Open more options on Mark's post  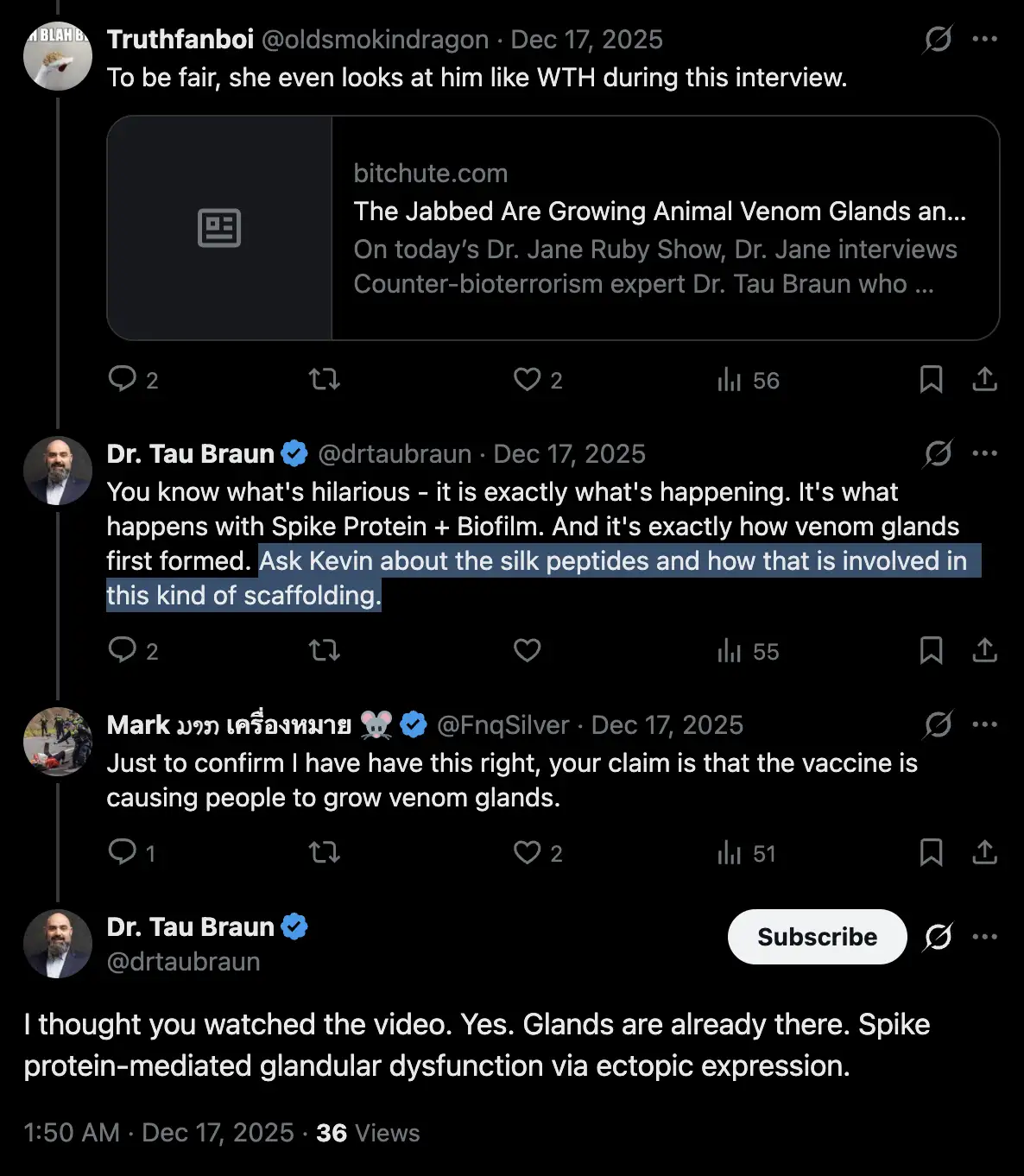pos(984,724)
